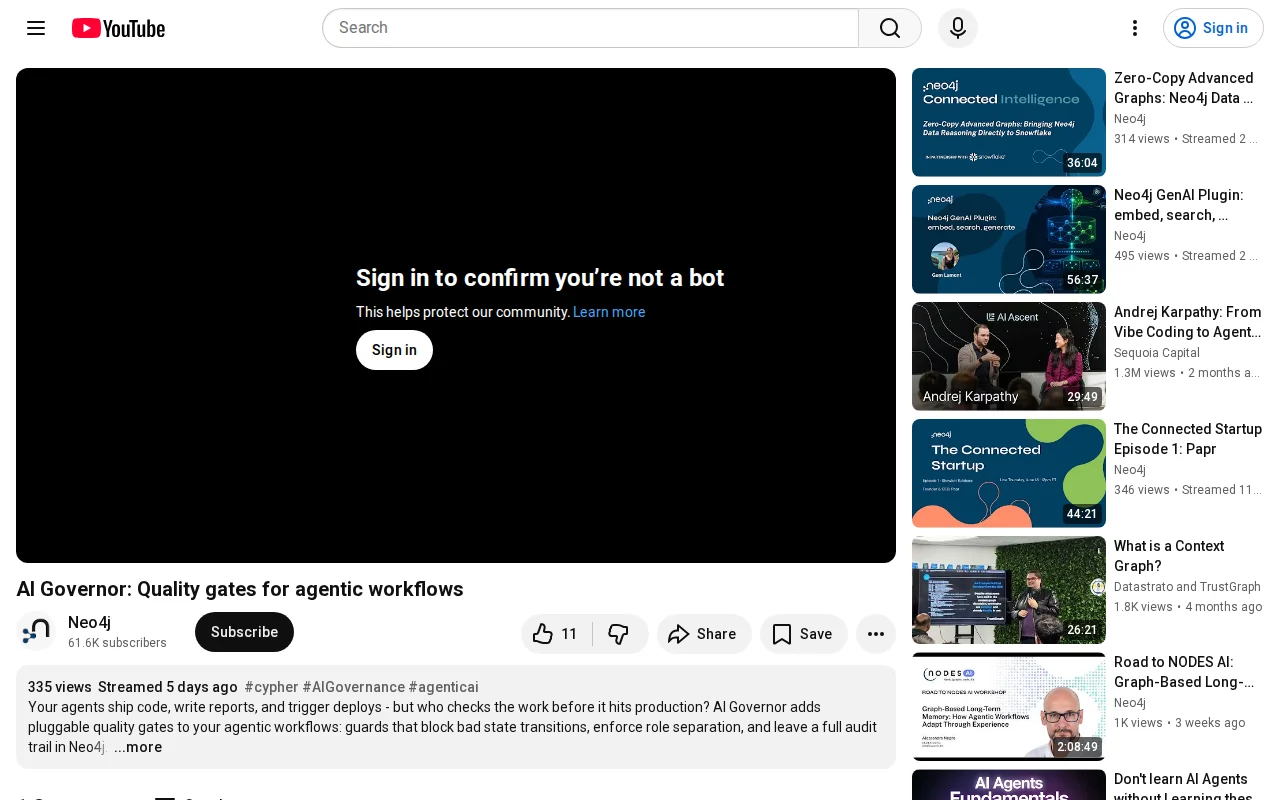
Task: Open What is a Context Graph thumbnail
Action: (x=1009, y=590)
